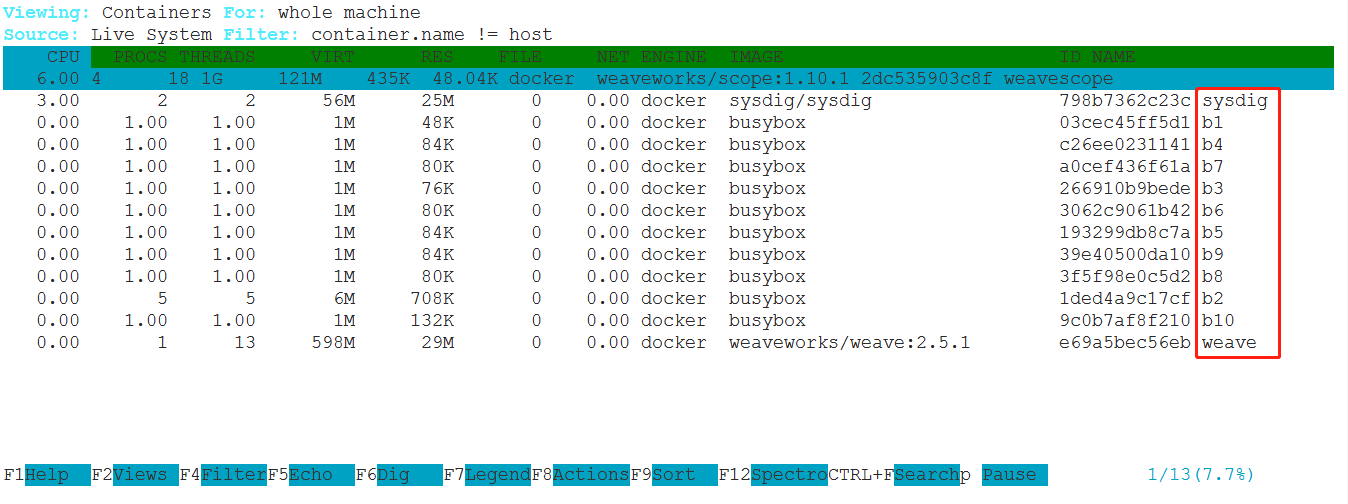Click container ID a0cef436f61a
The height and width of the screenshot is (504, 1348).
click(1125, 167)
